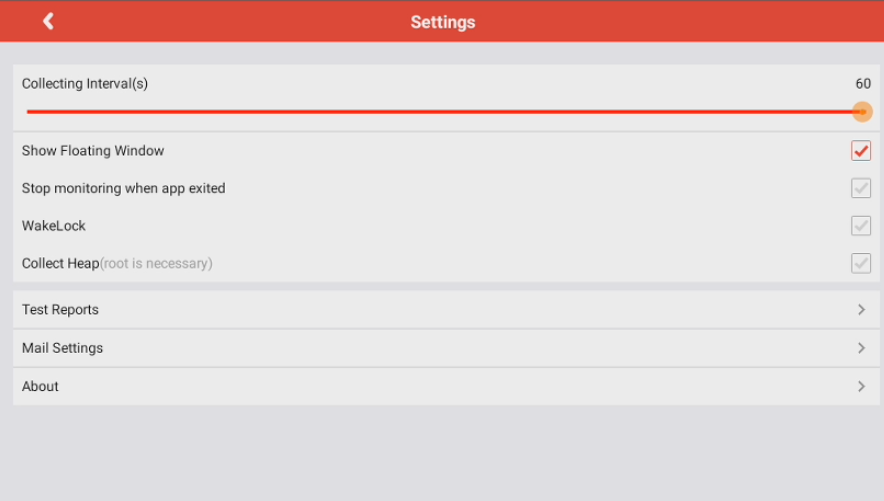Click the Settings title in header
The width and height of the screenshot is (884, 501).
click(x=443, y=22)
